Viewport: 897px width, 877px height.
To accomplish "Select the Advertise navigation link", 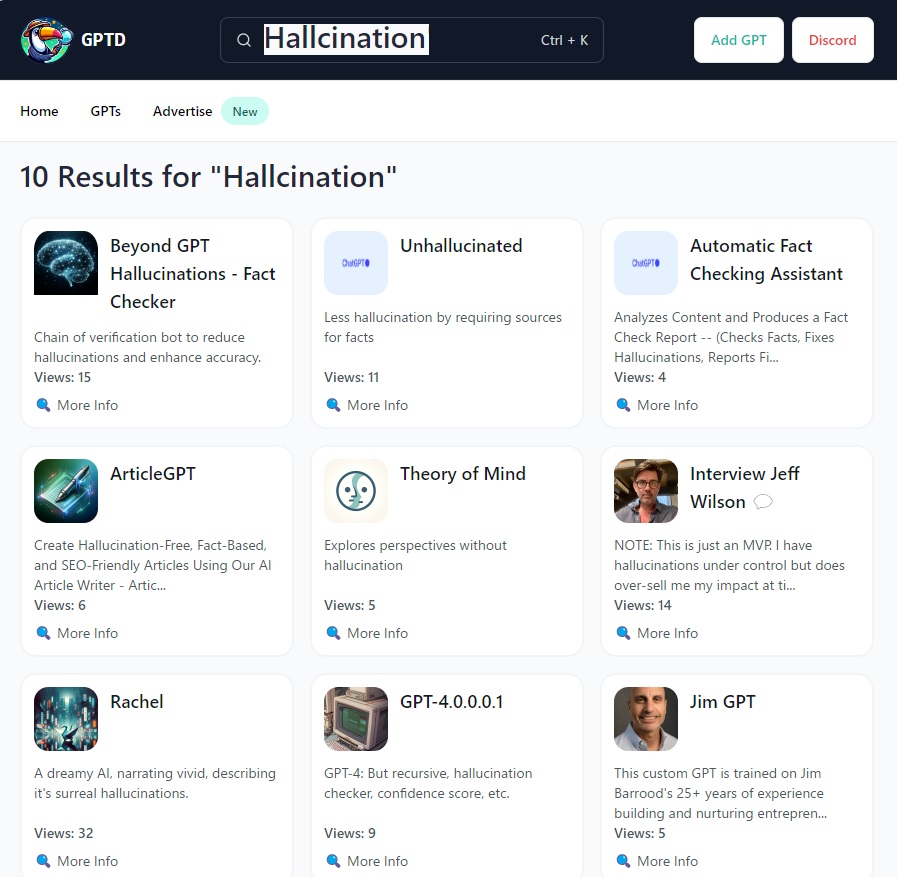I will [x=182, y=111].
